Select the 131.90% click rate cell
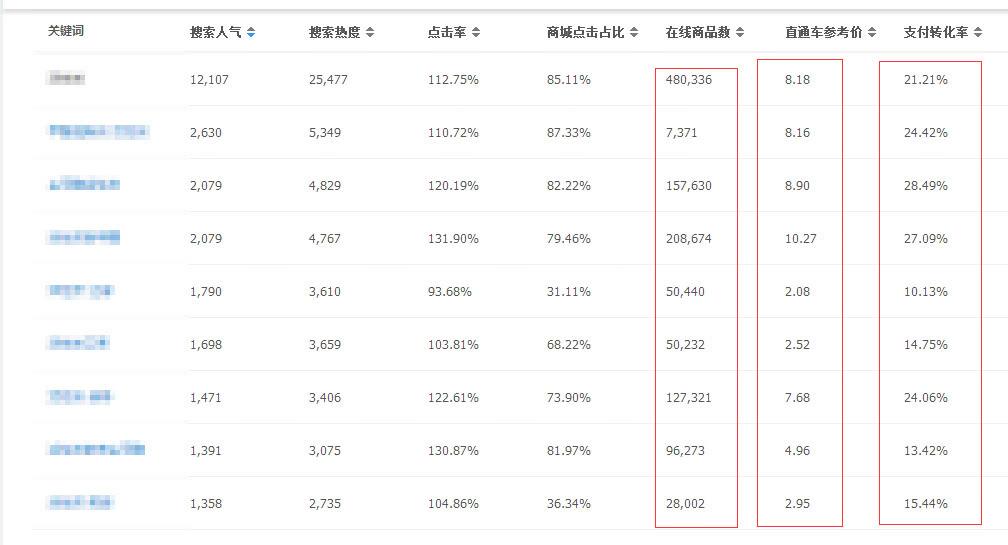The width and height of the screenshot is (1008, 545). (x=453, y=239)
